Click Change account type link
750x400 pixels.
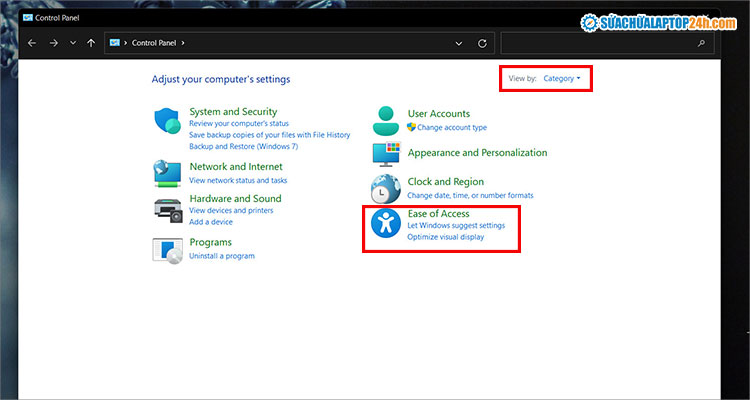[x=451, y=128]
